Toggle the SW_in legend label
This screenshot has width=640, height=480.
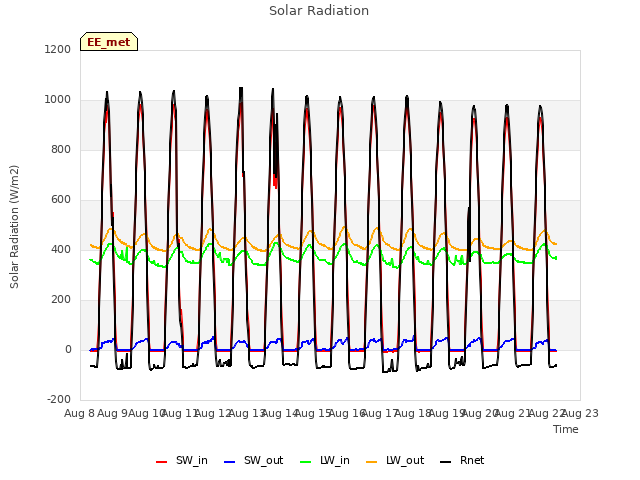[192, 460]
